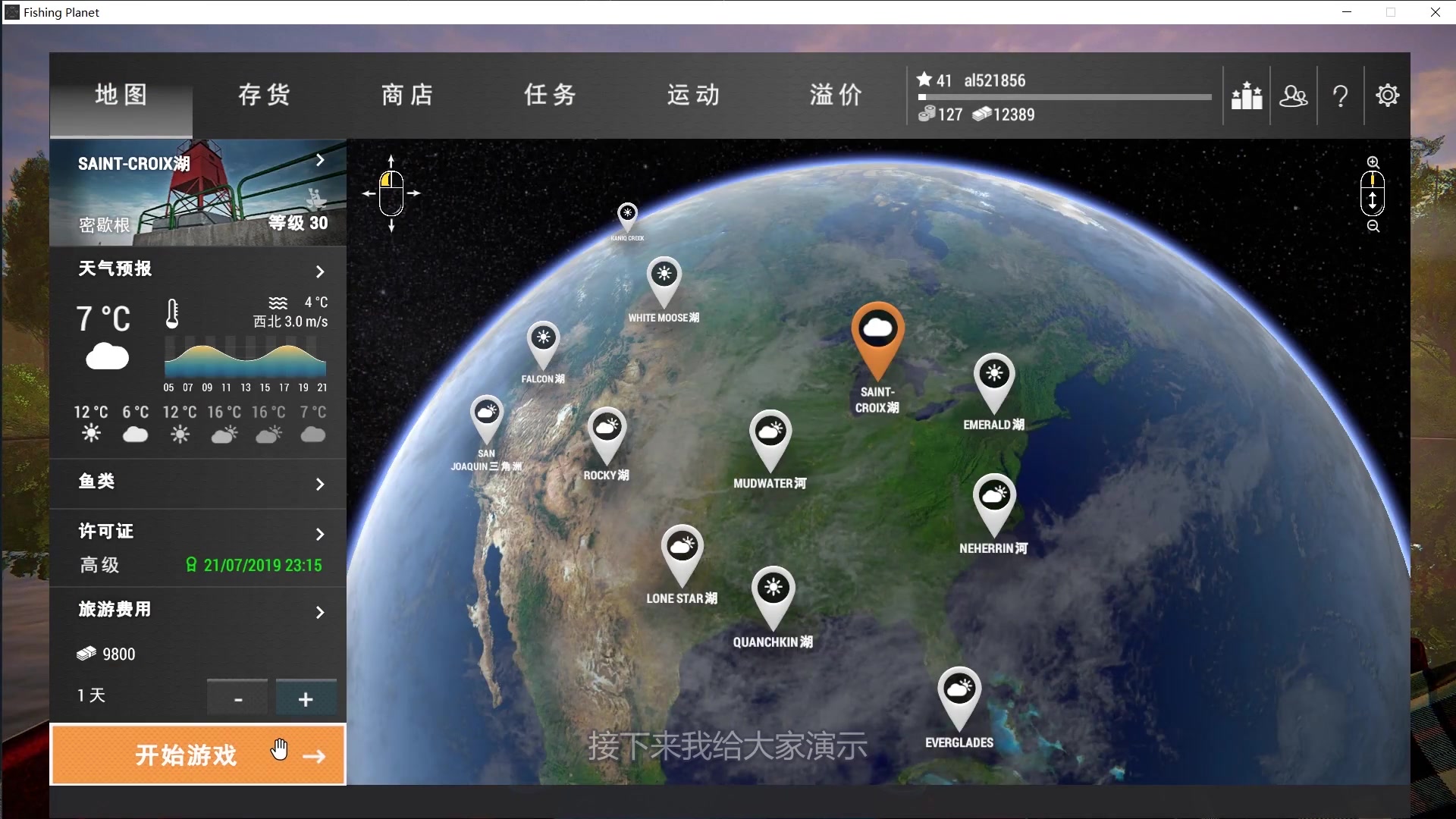The image size is (1456, 819).
Task: Click the player level star icon
Action: pos(924,80)
